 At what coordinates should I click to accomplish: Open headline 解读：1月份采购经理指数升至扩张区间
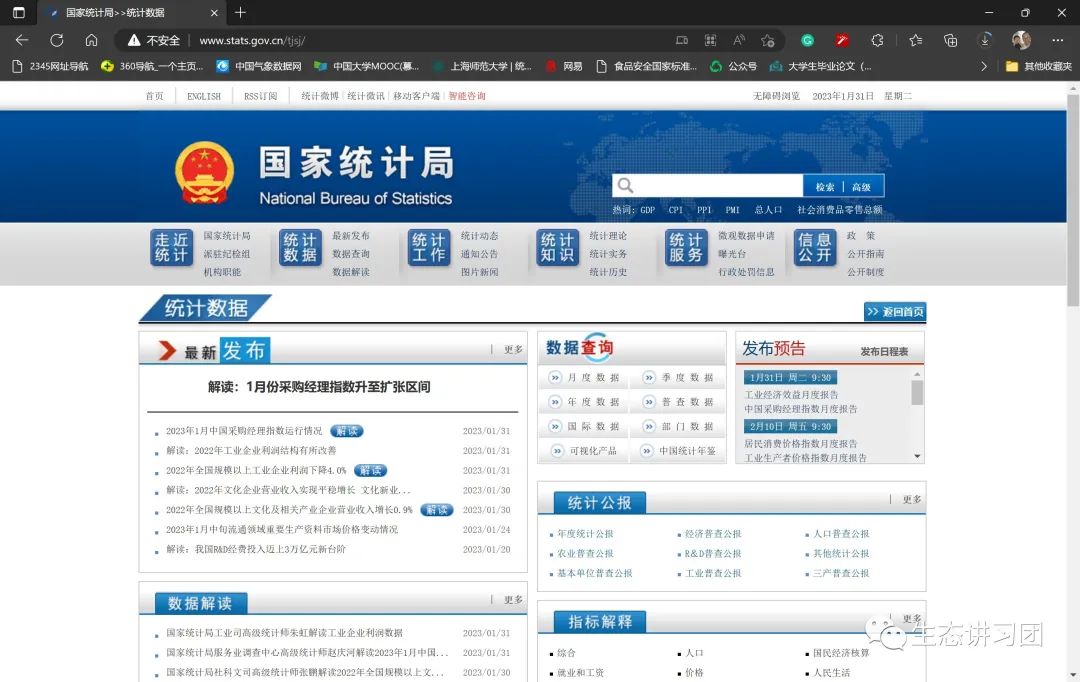click(x=319, y=387)
